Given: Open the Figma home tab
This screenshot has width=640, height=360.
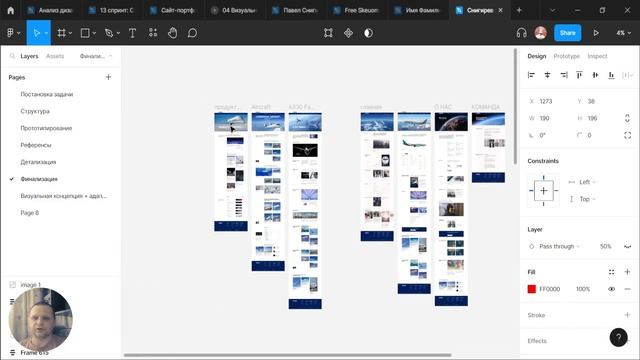Looking at the screenshot, I should point(10,10).
